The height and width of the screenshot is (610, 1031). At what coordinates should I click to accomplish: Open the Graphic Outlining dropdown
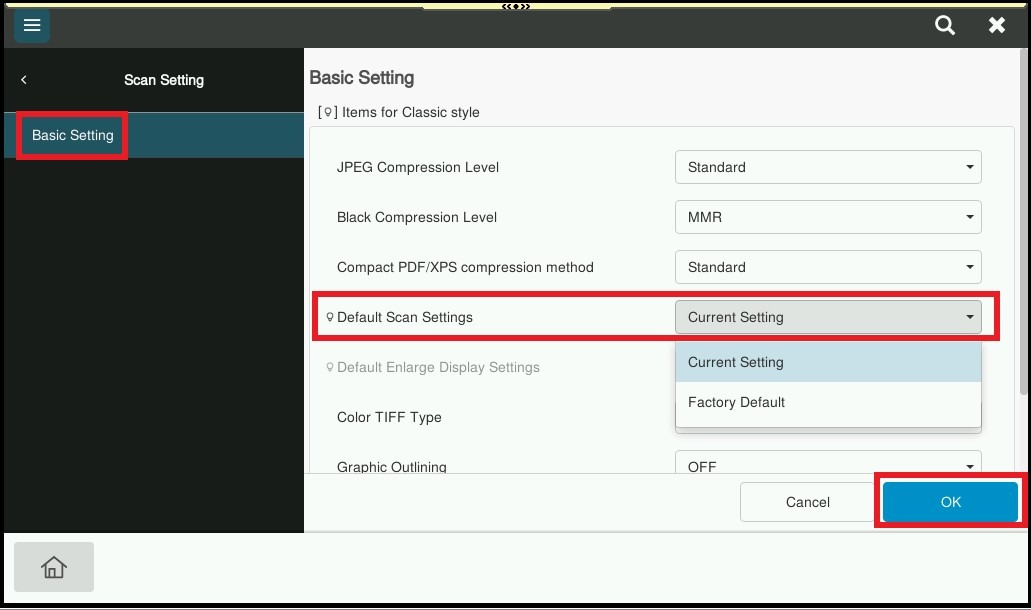pyautogui.click(x=828, y=464)
